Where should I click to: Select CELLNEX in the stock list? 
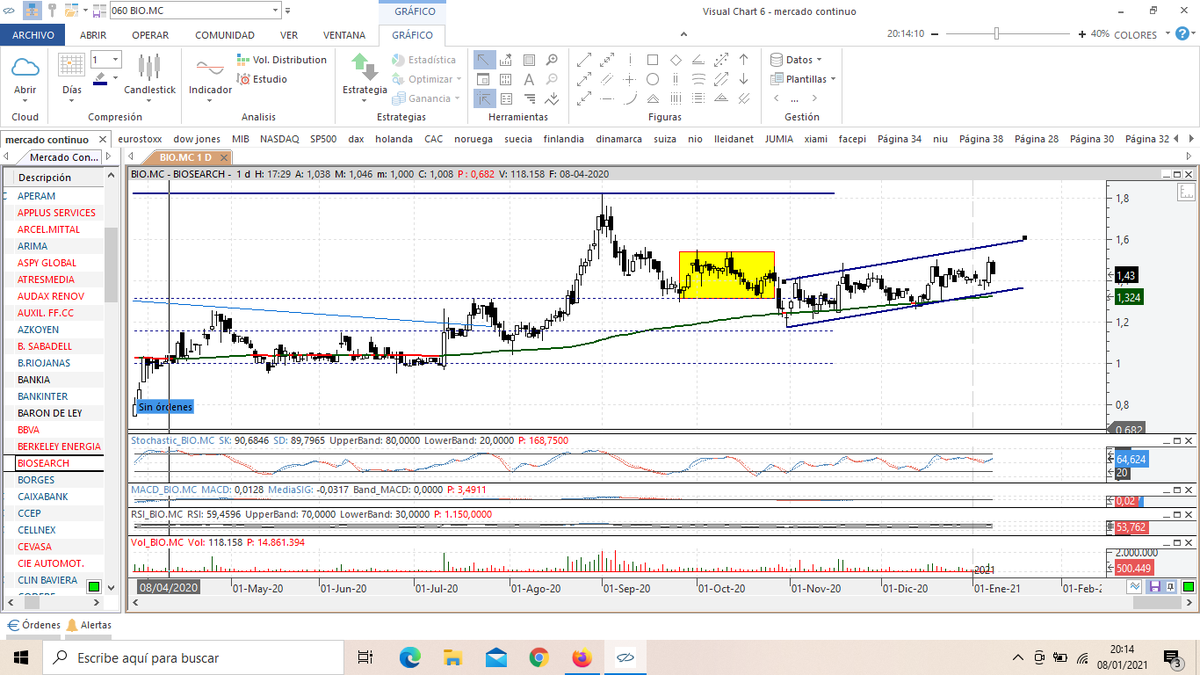[37, 529]
